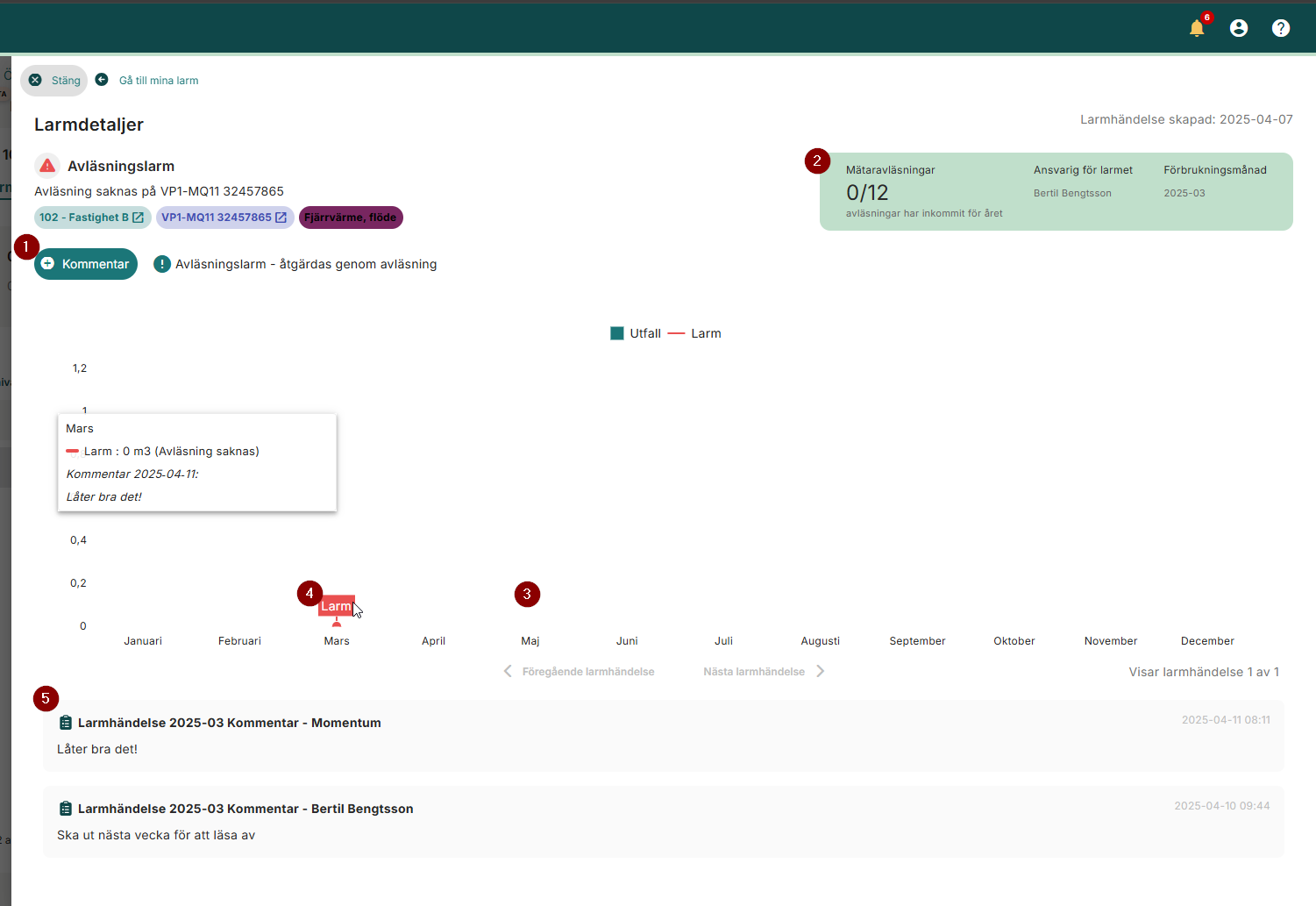Click the left chevron for previous alarm event
This screenshot has width=1316, height=906.
508,671
